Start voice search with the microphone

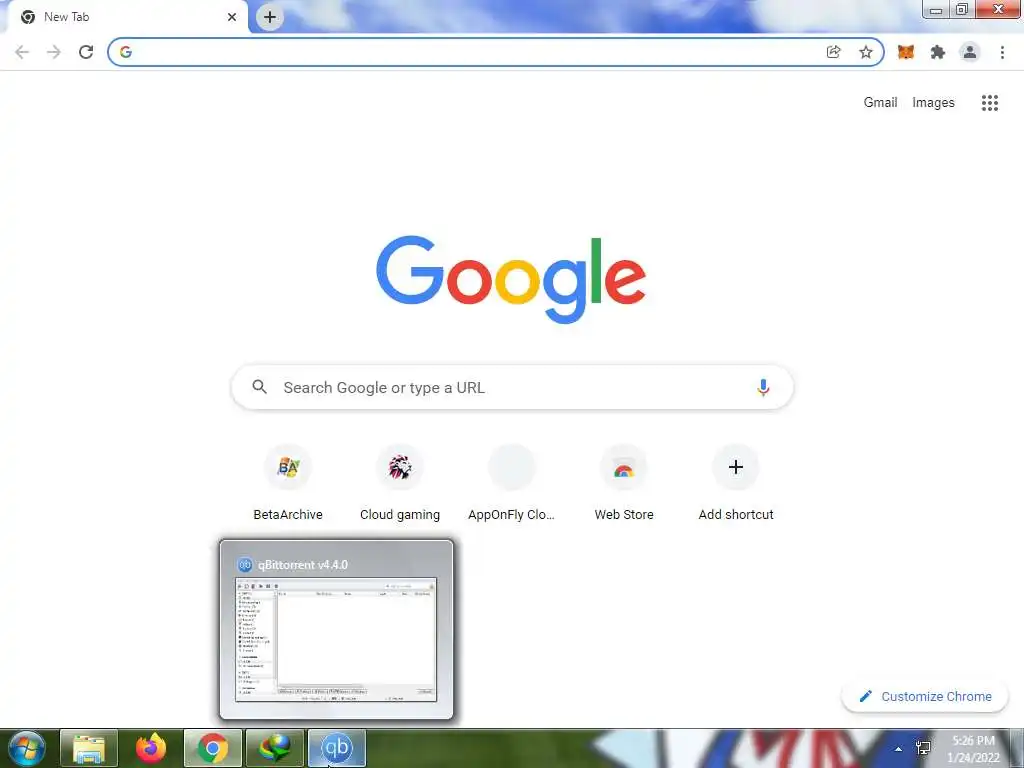[763, 388]
